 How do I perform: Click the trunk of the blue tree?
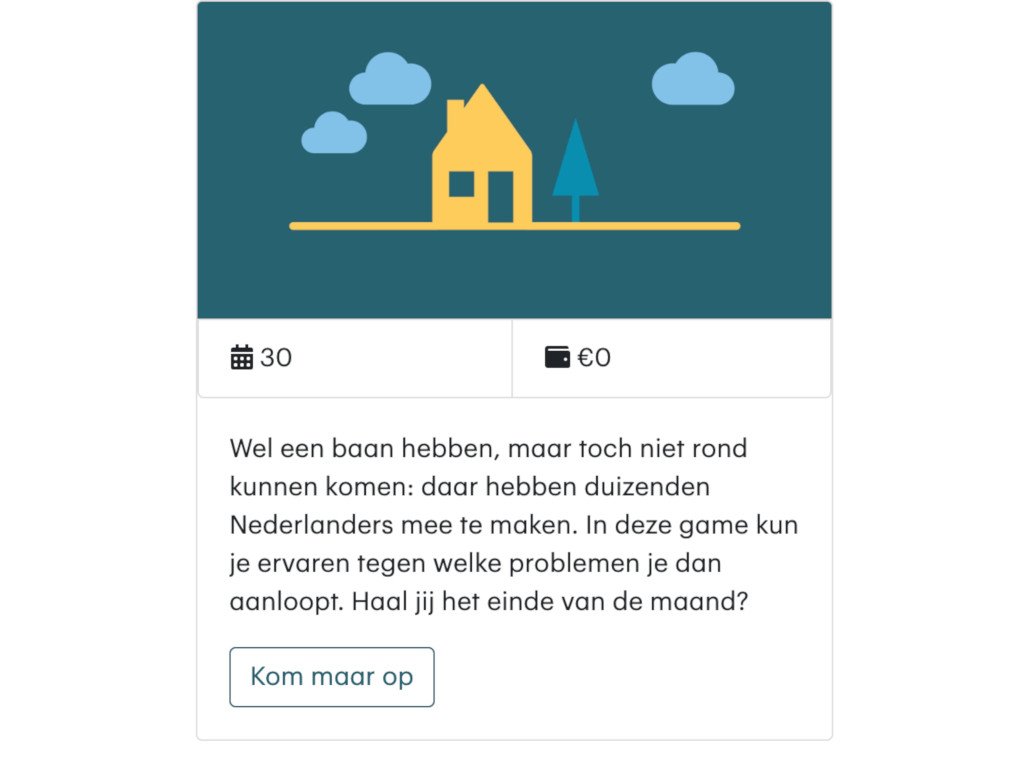575,208
